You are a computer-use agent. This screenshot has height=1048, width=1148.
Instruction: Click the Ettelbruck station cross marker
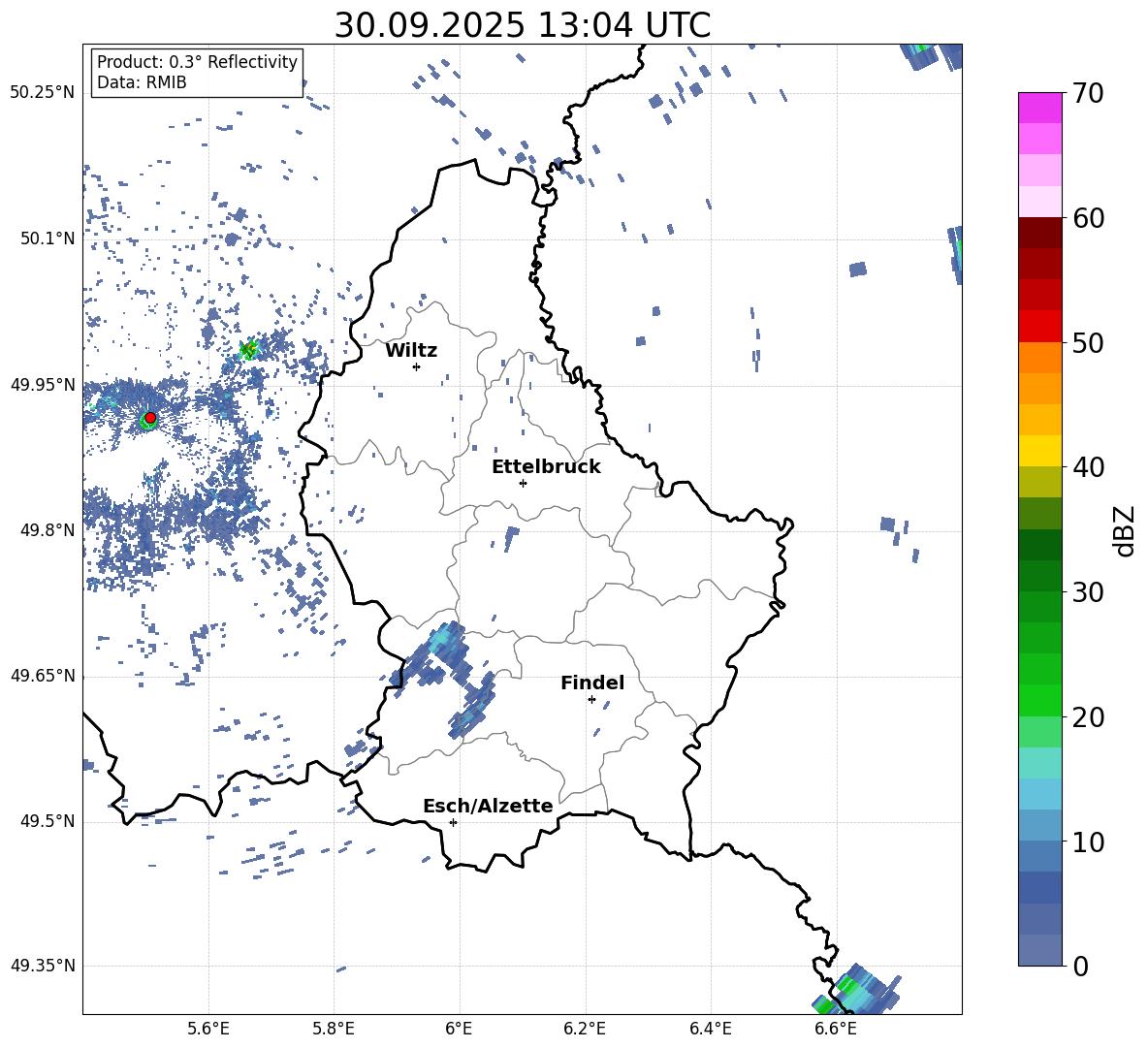tap(523, 483)
